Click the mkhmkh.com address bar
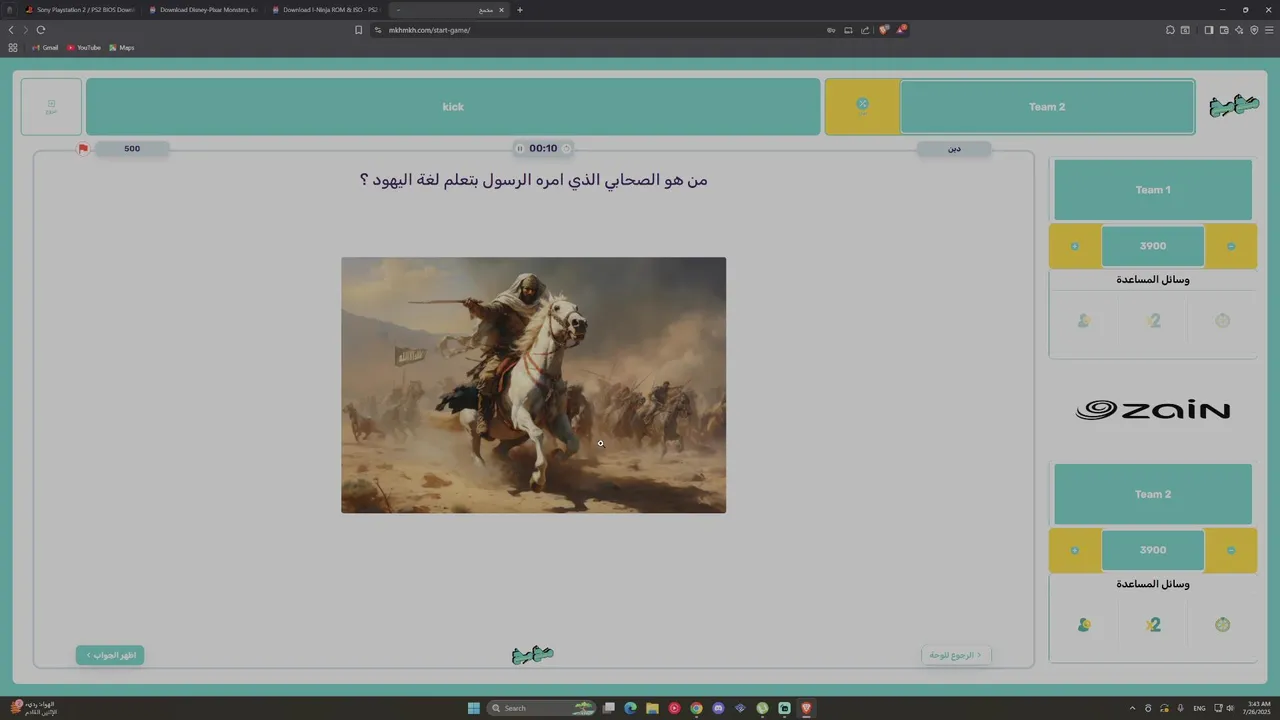The width and height of the screenshot is (1280, 720). 600,30
